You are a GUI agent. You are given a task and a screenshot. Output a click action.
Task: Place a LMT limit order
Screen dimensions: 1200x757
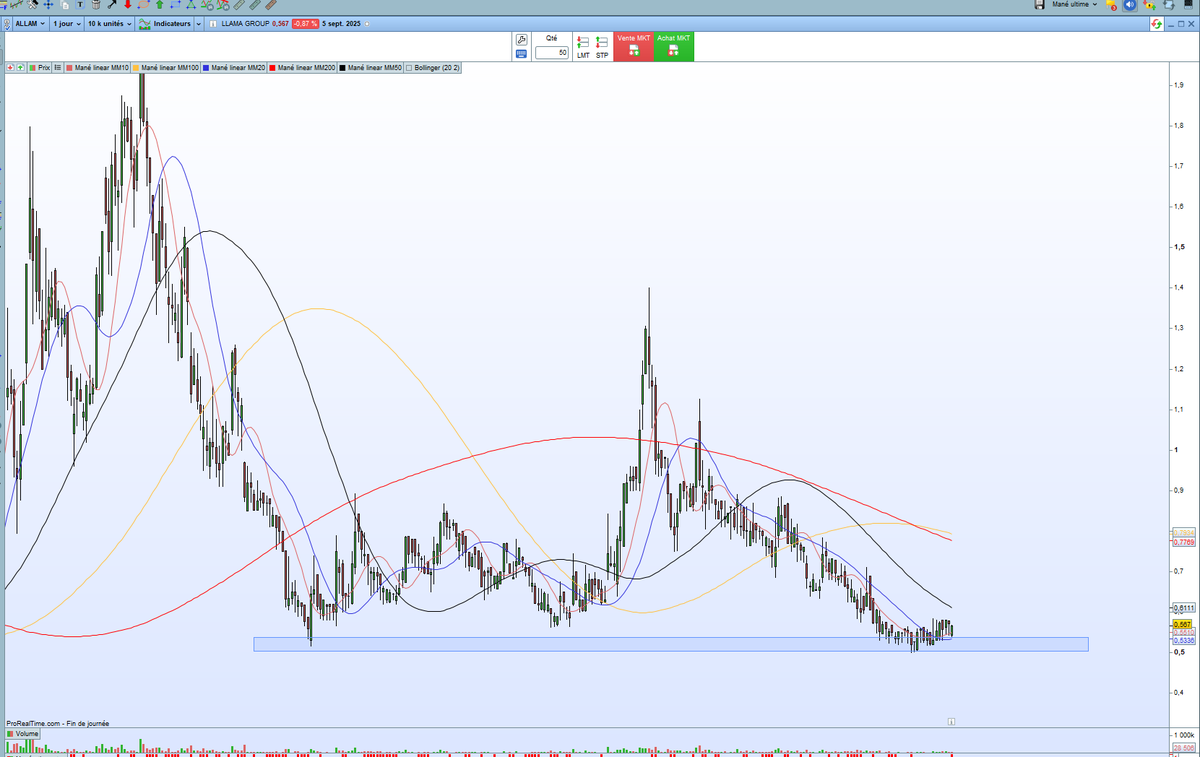582,47
